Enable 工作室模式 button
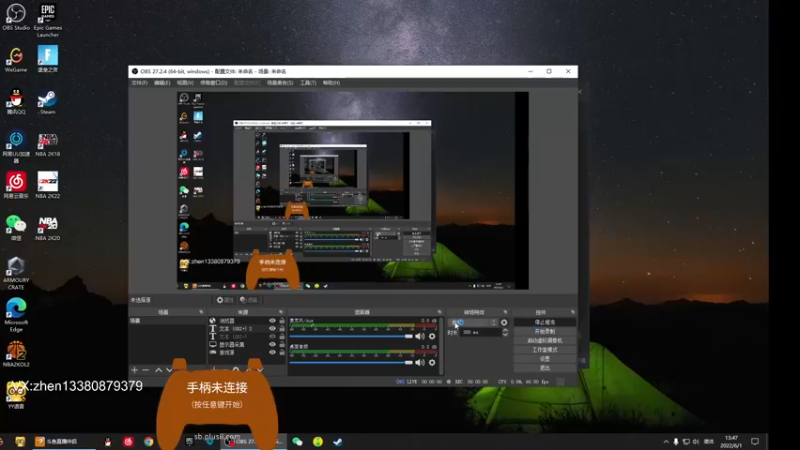The height and width of the screenshot is (450, 800). pyautogui.click(x=544, y=349)
